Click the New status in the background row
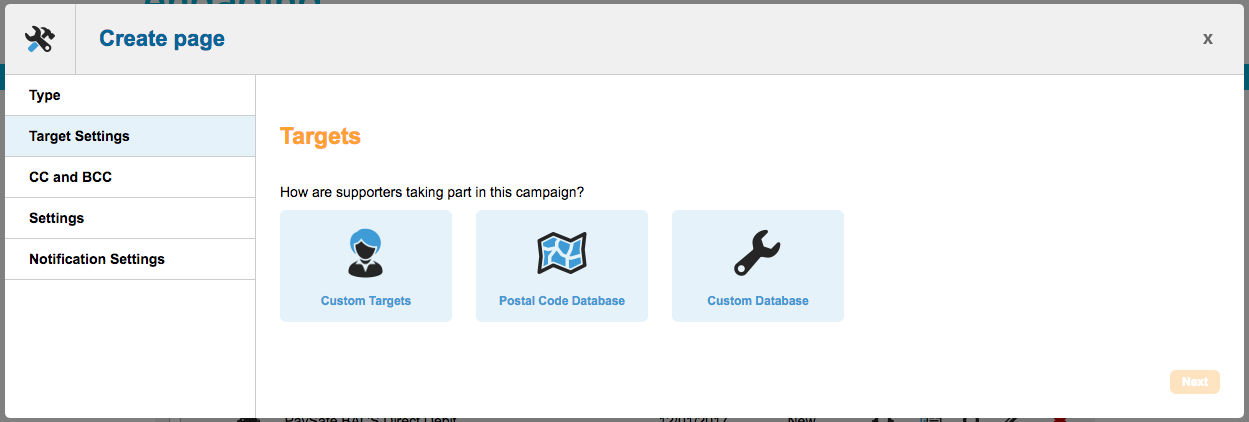This screenshot has height=422, width=1249. tap(802, 418)
